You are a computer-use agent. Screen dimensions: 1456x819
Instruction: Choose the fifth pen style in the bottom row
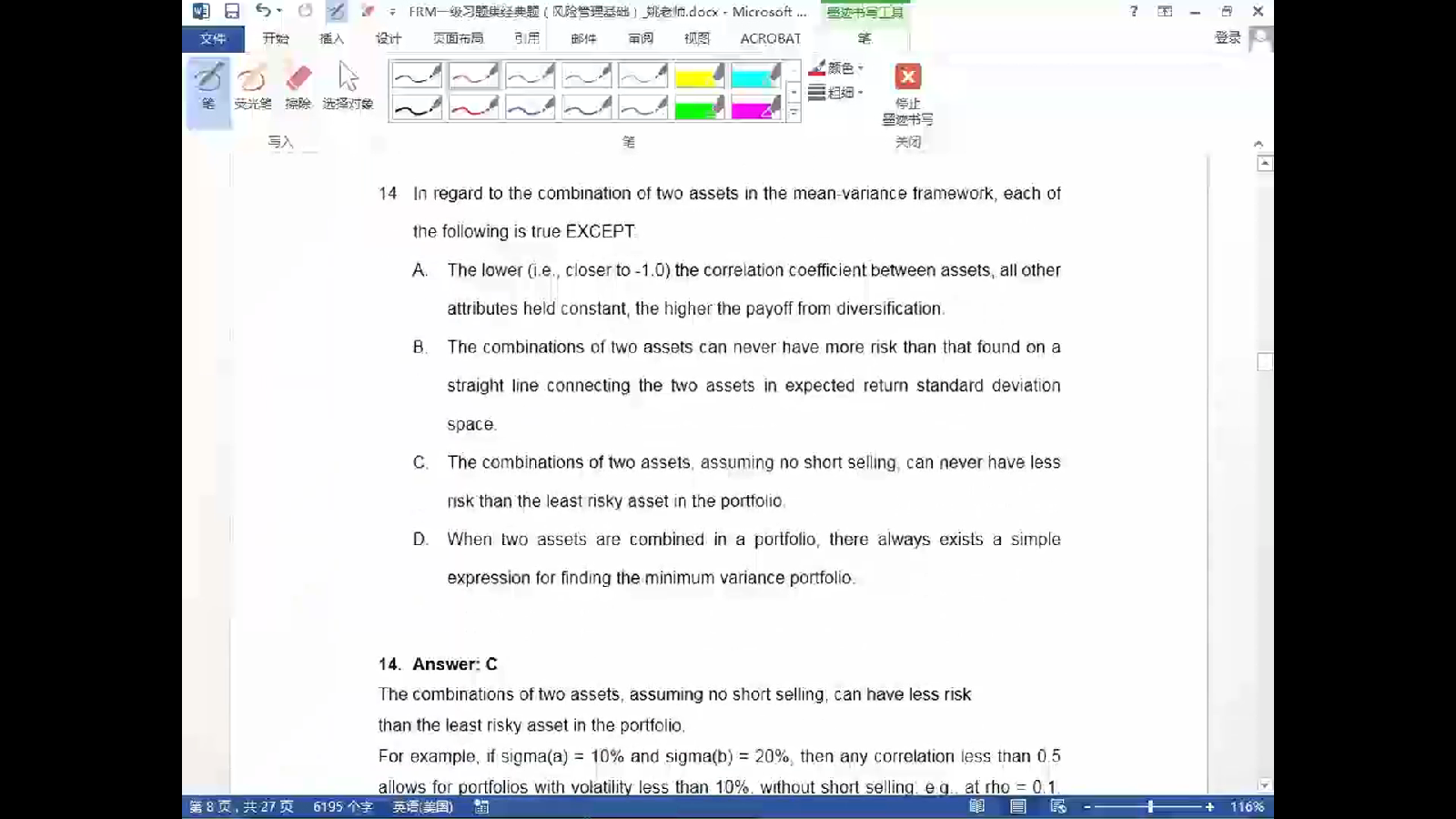643,107
